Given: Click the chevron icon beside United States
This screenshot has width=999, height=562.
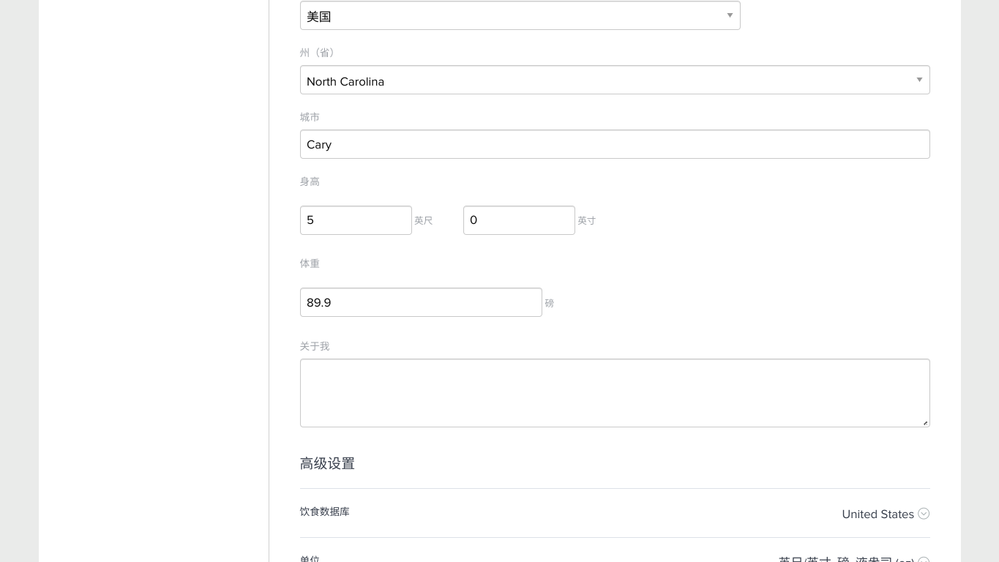Looking at the screenshot, I should point(924,514).
